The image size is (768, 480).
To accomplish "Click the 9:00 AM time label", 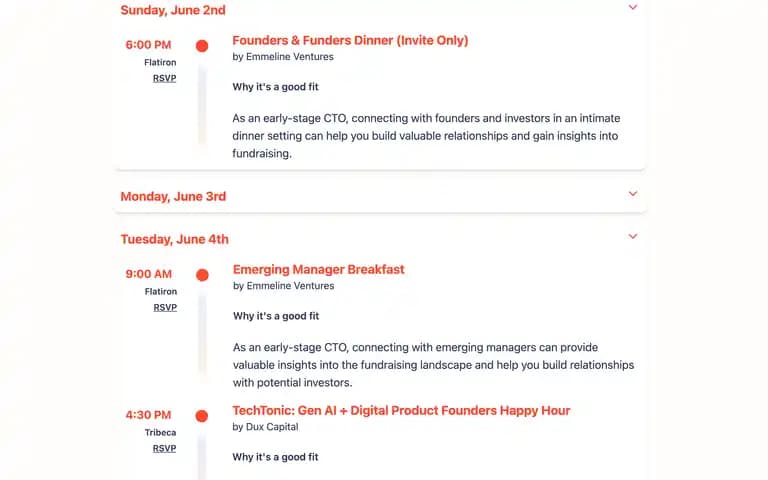I will (x=149, y=274).
